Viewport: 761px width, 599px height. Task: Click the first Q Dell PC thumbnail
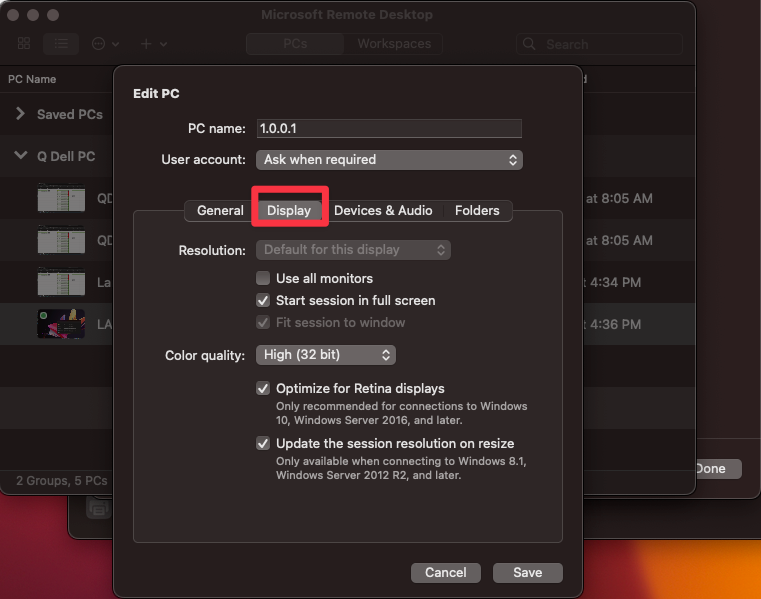coord(61,198)
